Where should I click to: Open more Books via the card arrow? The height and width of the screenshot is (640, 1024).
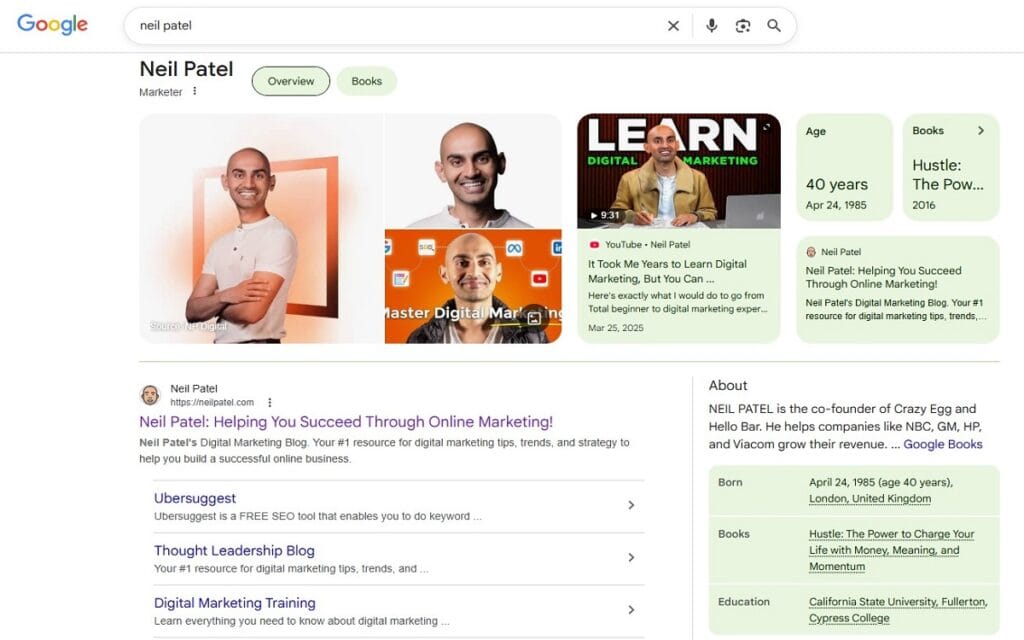tap(979, 130)
